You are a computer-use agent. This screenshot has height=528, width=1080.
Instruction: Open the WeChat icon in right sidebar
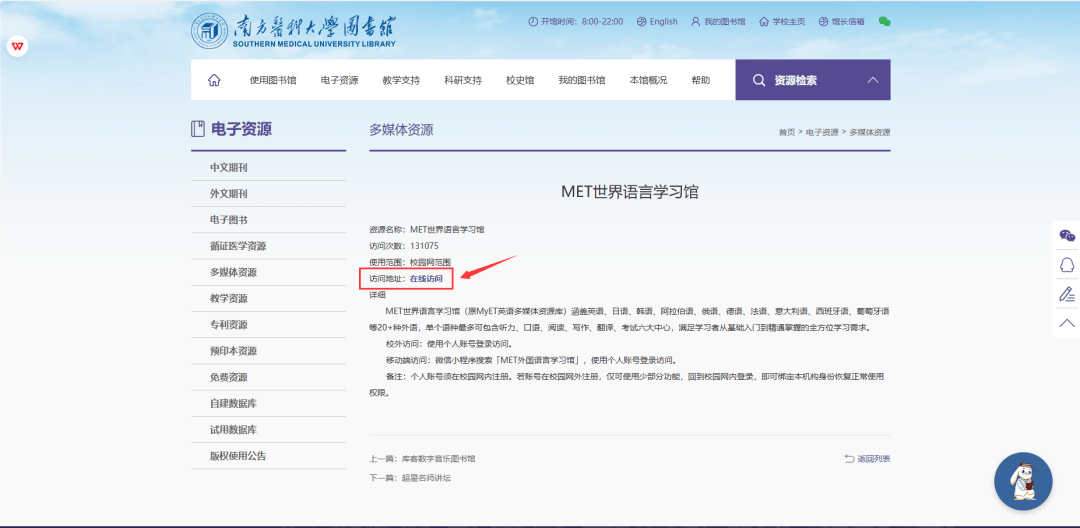(x=1067, y=236)
